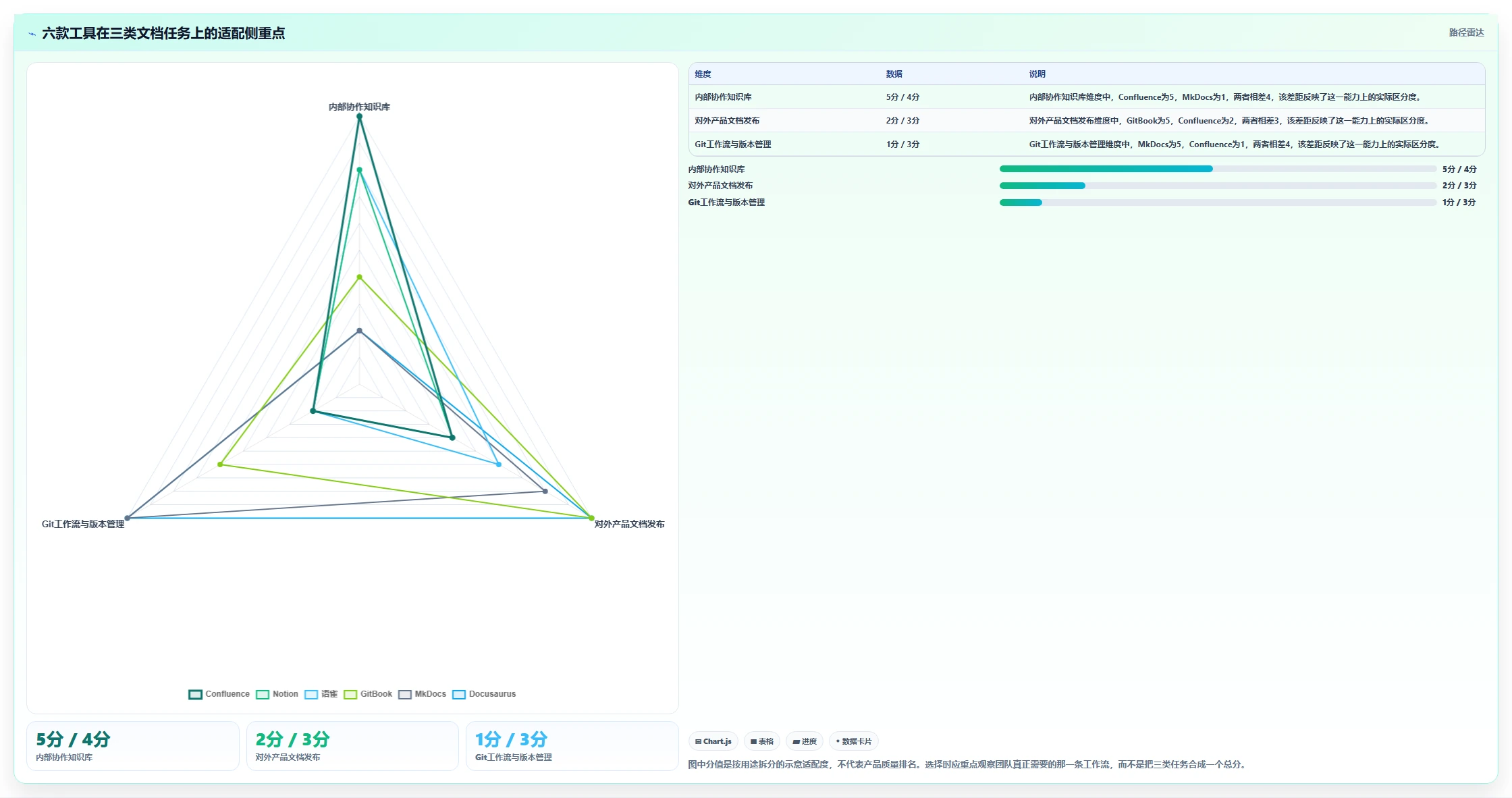The width and height of the screenshot is (1512, 798).
Task: Toggle Confluence series in chart legend
Action: click(x=219, y=694)
